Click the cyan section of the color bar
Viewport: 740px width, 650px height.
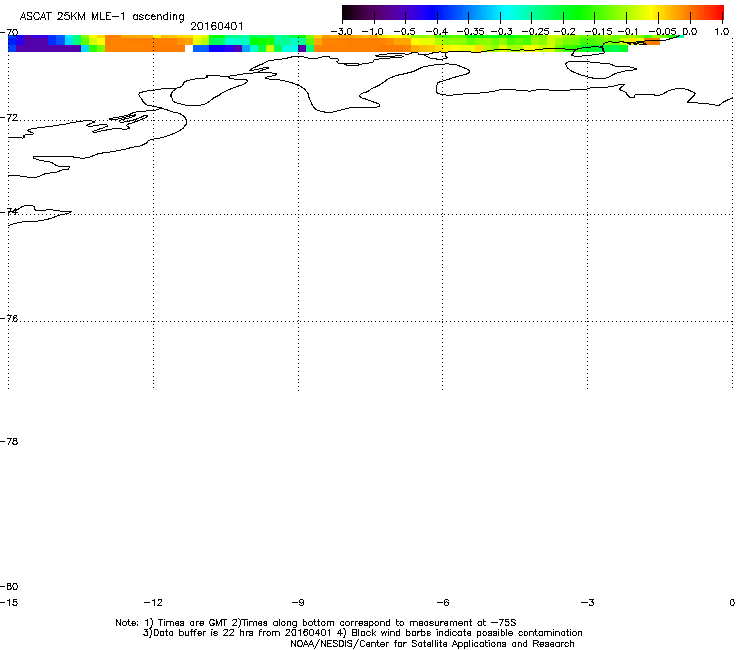505,13
